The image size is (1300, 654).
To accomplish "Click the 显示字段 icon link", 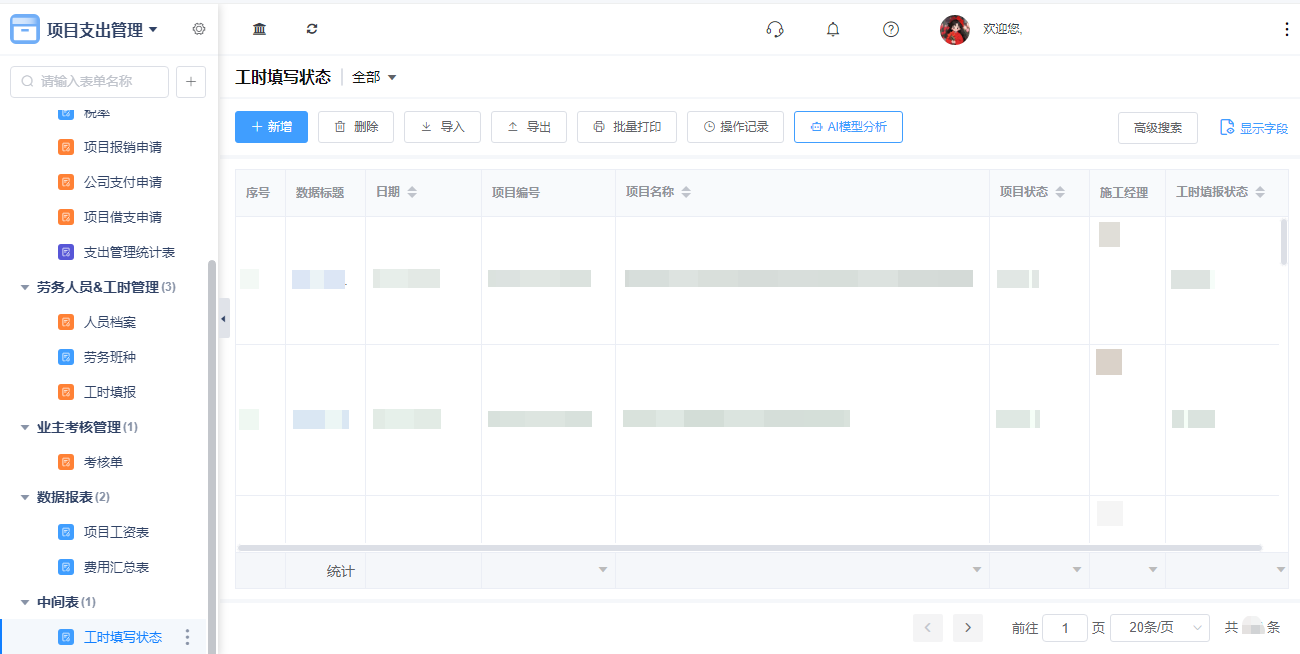I will coord(1254,128).
